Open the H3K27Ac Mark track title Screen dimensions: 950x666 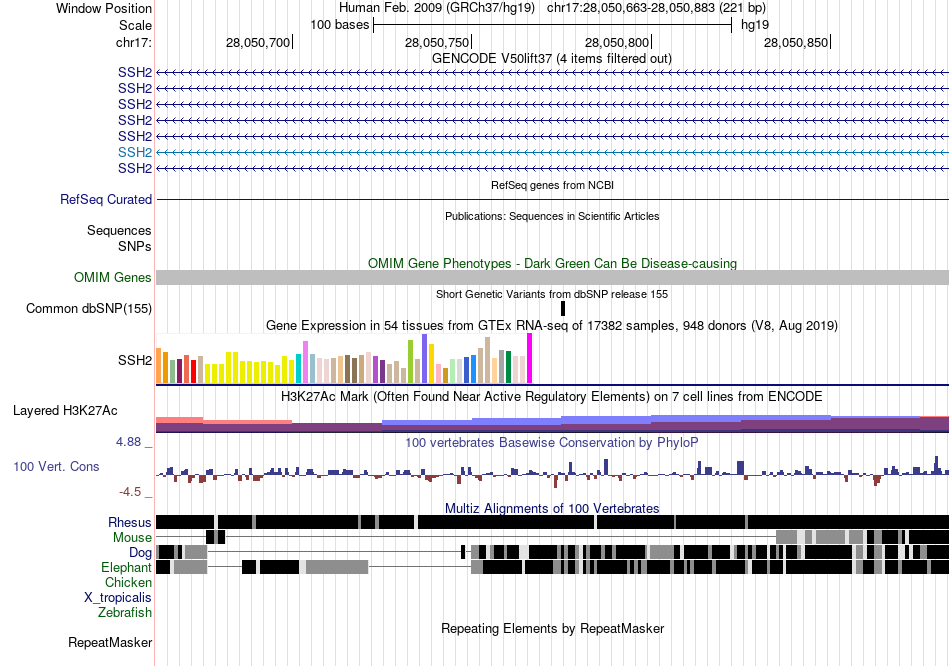point(552,397)
